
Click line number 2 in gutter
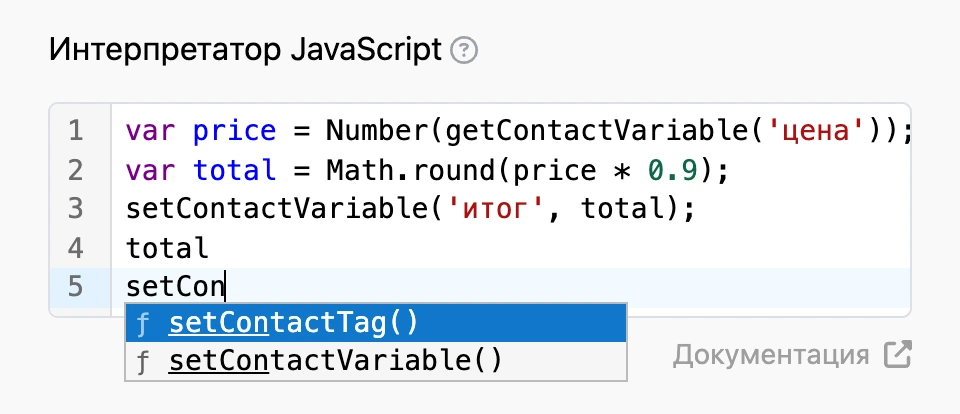(75, 170)
